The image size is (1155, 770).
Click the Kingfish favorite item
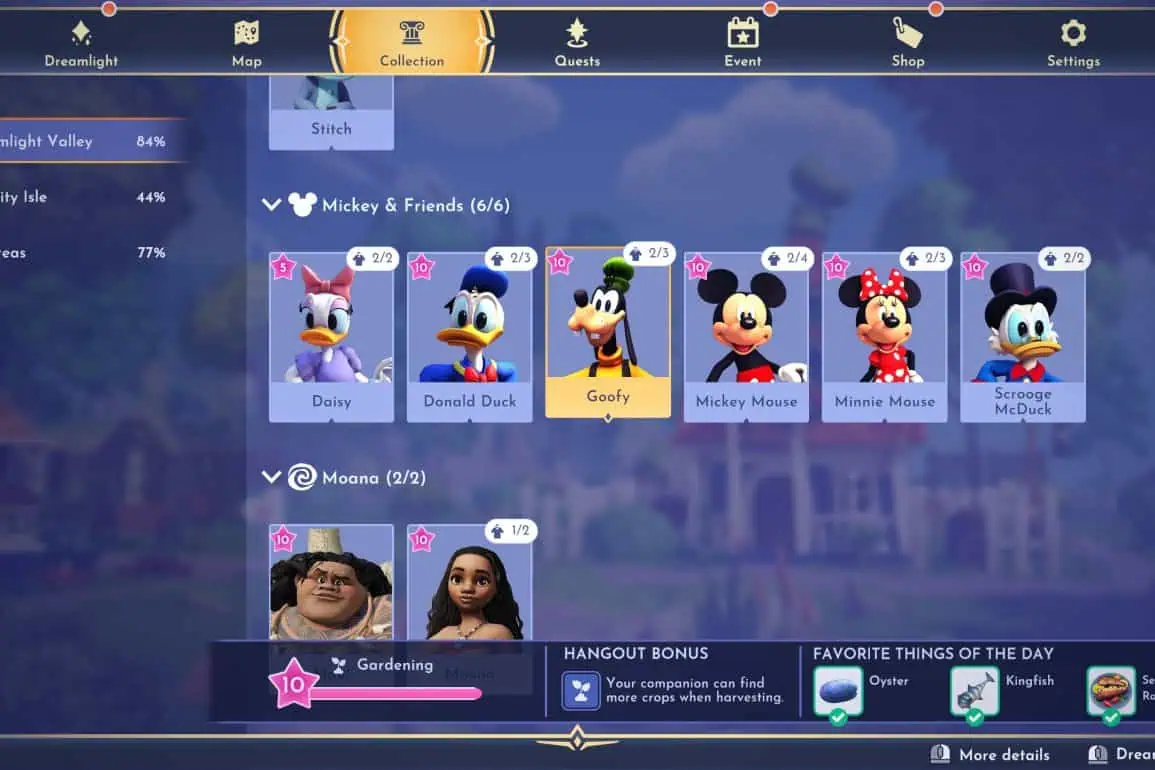coord(974,693)
